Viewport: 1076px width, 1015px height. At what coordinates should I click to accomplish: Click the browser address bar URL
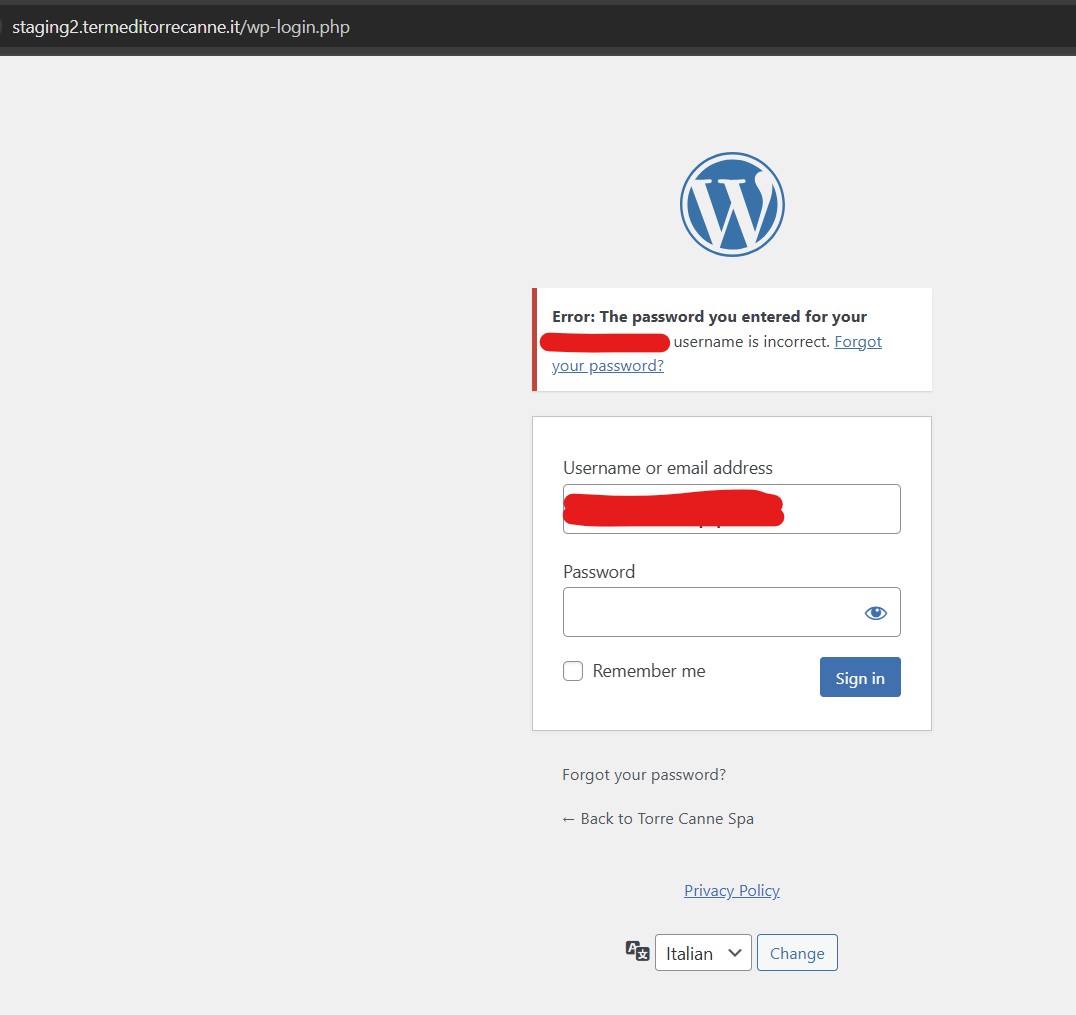(181, 27)
